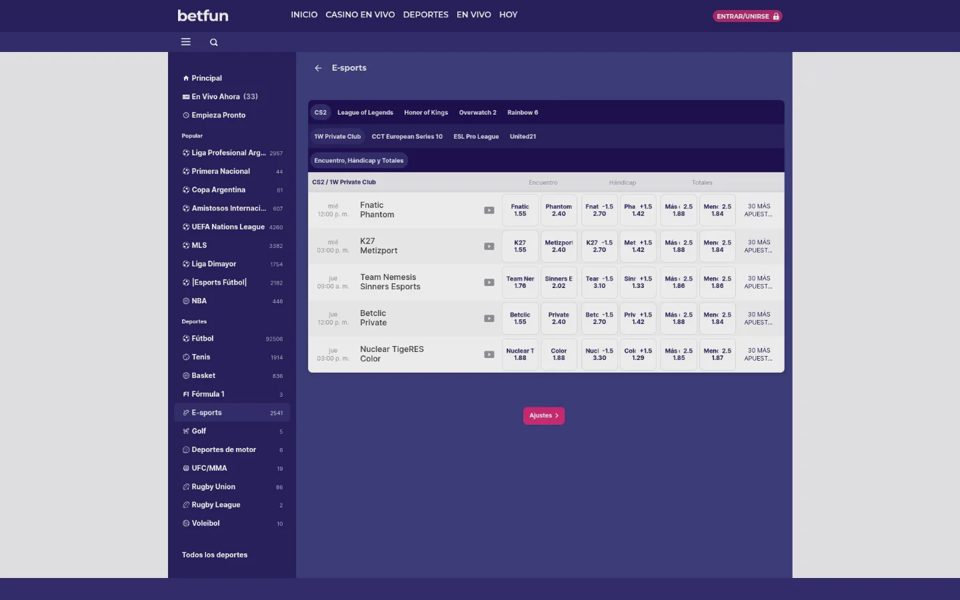
Task: Bet on Fnatic at 1.55
Action: pyautogui.click(x=520, y=211)
